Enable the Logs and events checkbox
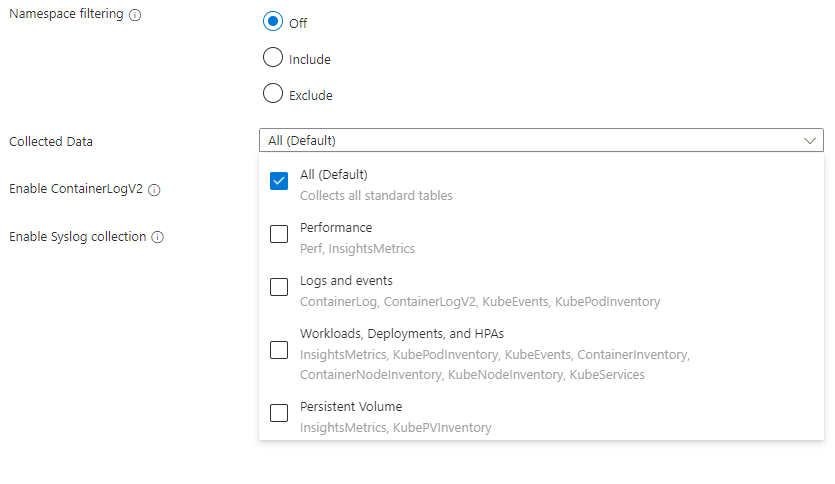 coord(279,287)
